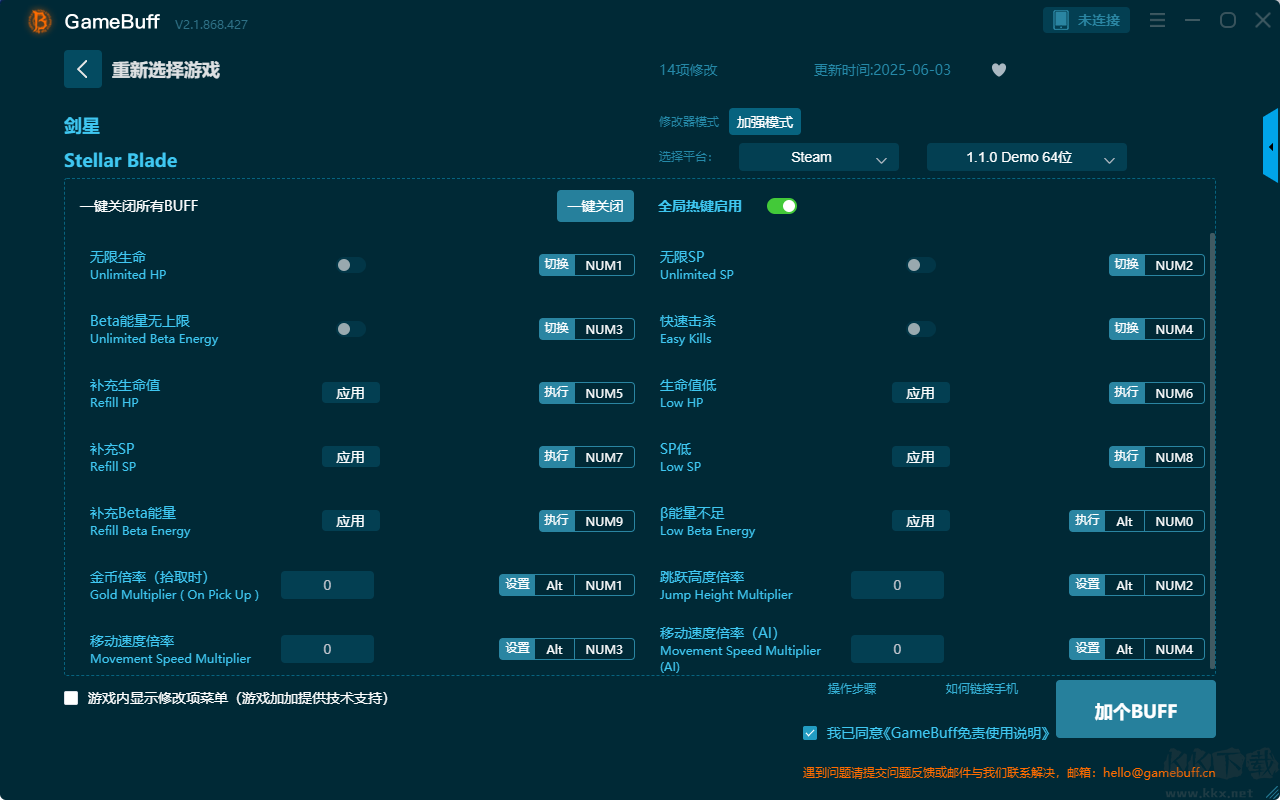The image size is (1280, 800).
Task: Enable the Easy Kills toggle
Action: click(x=921, y=329)
